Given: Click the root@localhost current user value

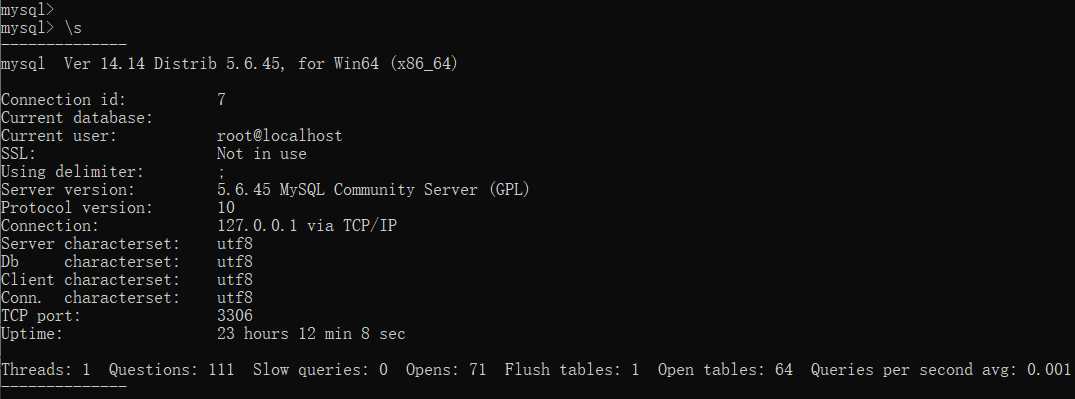Looking at the screenshot, I should 280,136.
